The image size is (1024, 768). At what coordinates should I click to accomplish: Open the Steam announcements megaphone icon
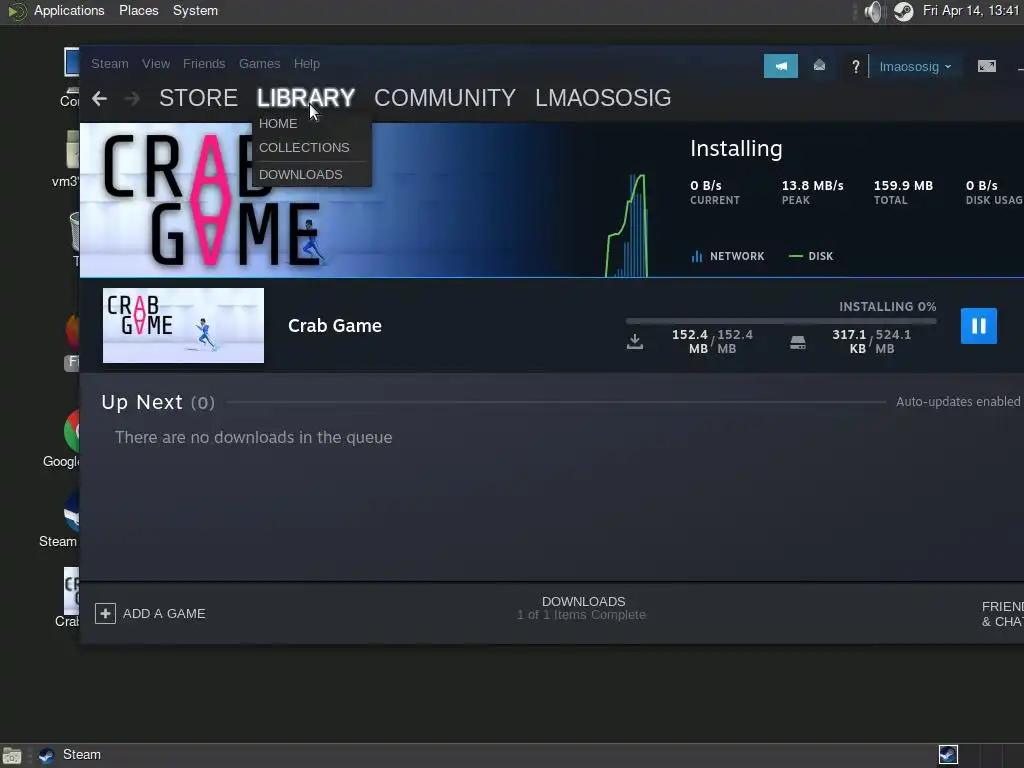tap(780, 66)
